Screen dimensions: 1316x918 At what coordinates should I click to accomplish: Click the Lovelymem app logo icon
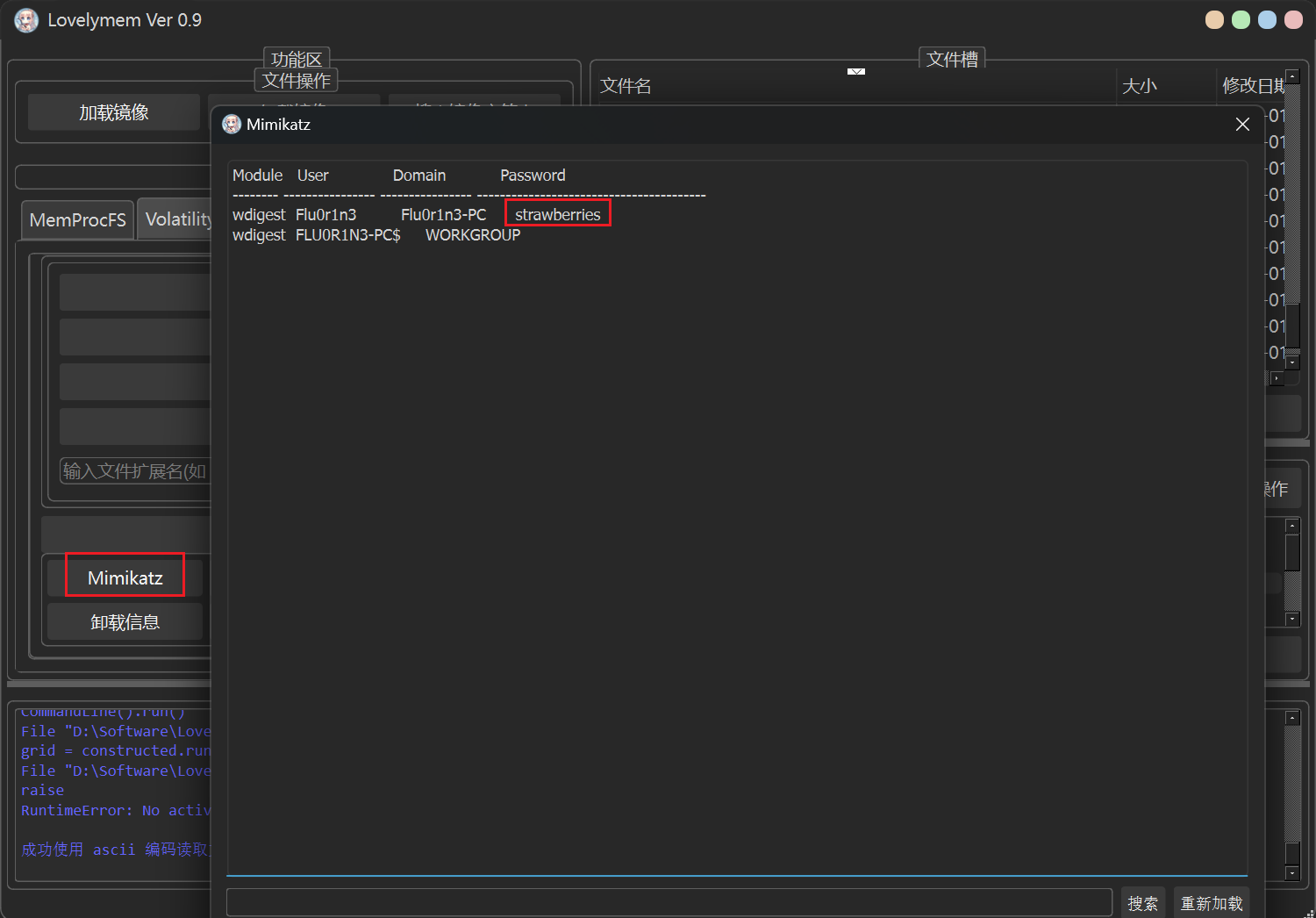[x=26, y=20]
